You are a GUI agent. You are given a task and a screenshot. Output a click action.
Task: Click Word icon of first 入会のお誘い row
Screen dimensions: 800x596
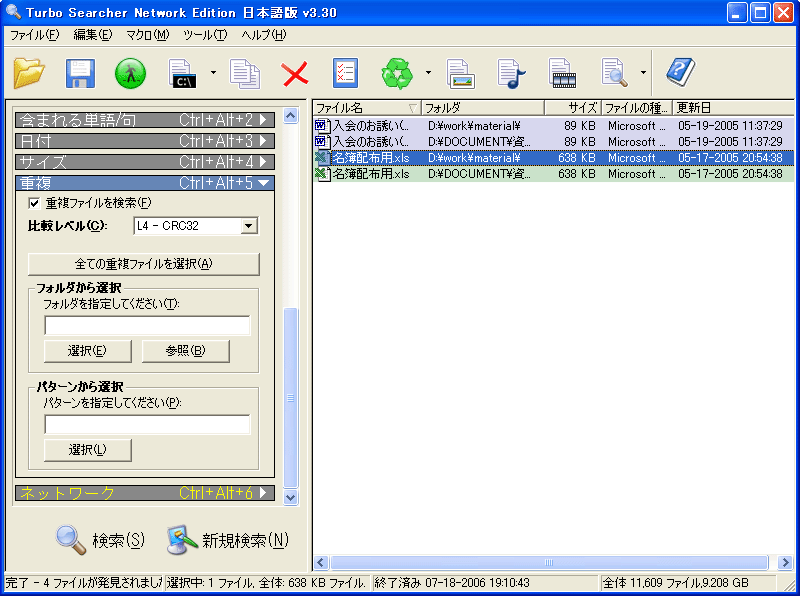coord(322,126)
